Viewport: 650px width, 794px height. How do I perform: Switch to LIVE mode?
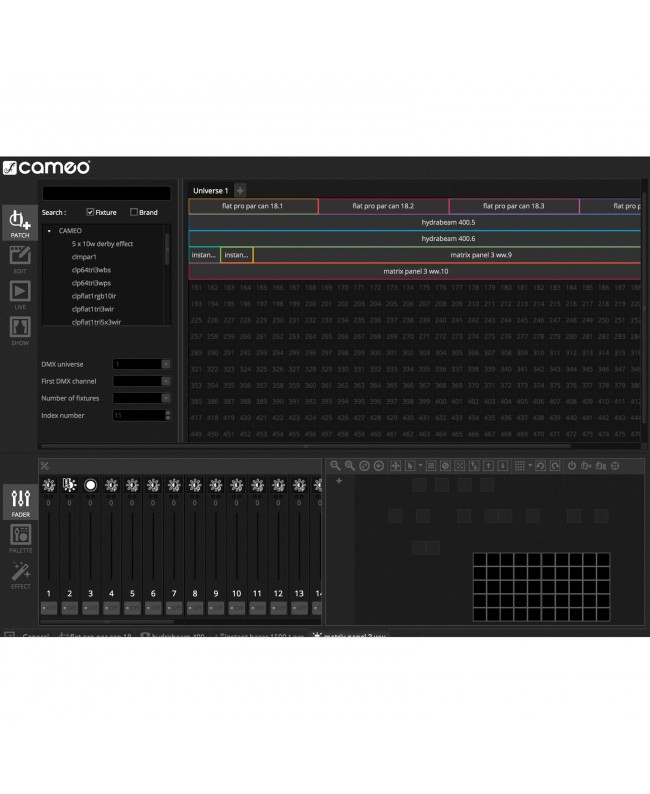point(20,295)
